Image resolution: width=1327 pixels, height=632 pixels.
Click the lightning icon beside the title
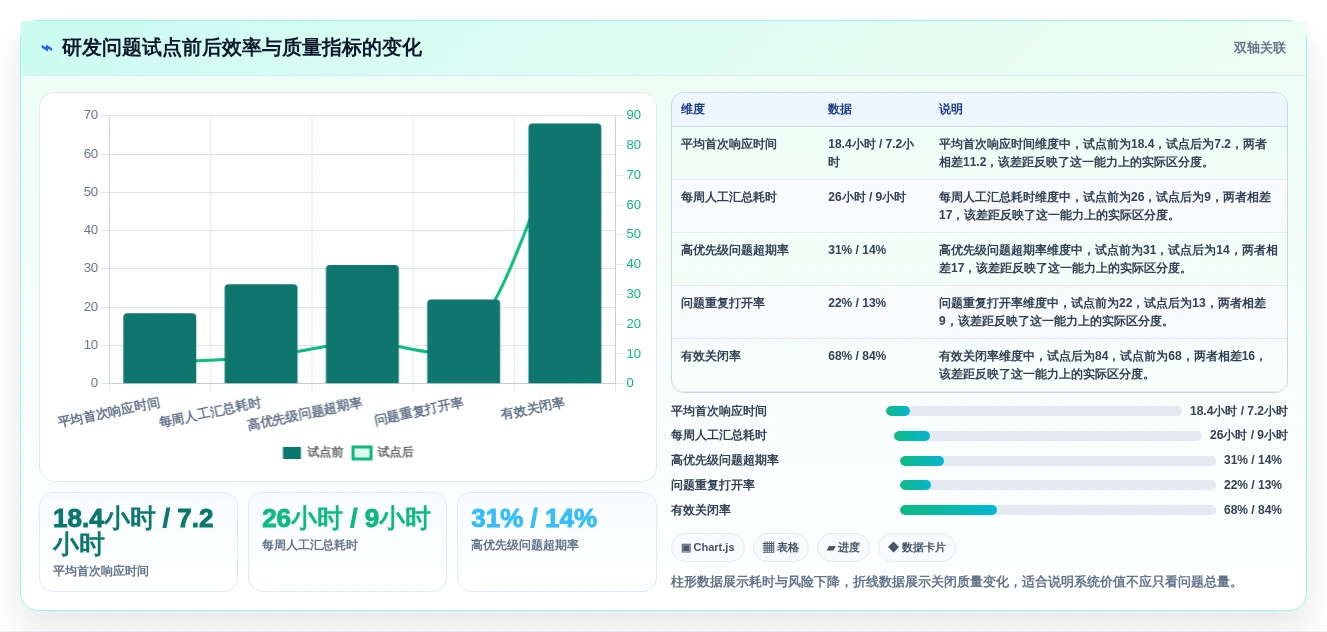pos(47,48)
